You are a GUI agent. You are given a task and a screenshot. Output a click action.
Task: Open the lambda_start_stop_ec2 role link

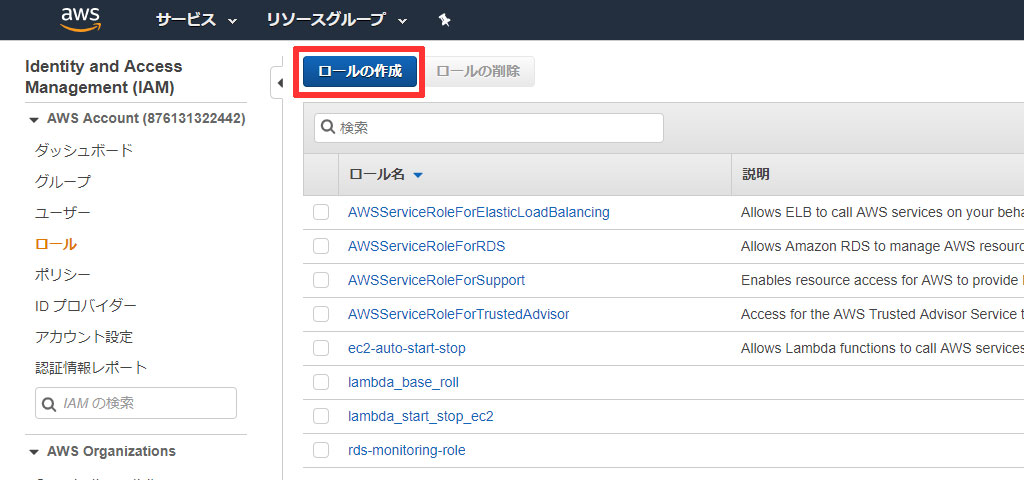coord(421,416)
